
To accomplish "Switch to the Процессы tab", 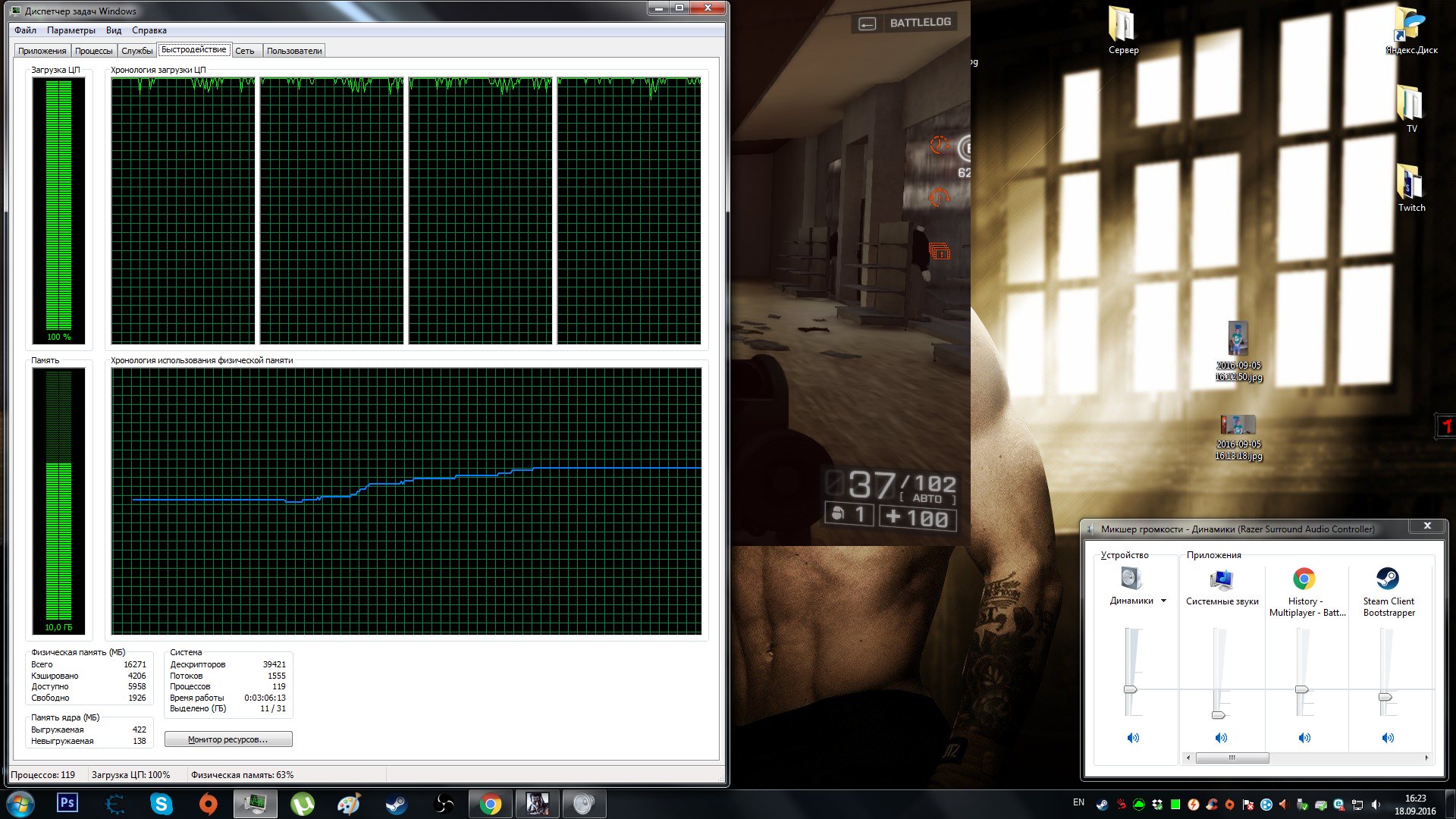I will click(x=93, y=51).
